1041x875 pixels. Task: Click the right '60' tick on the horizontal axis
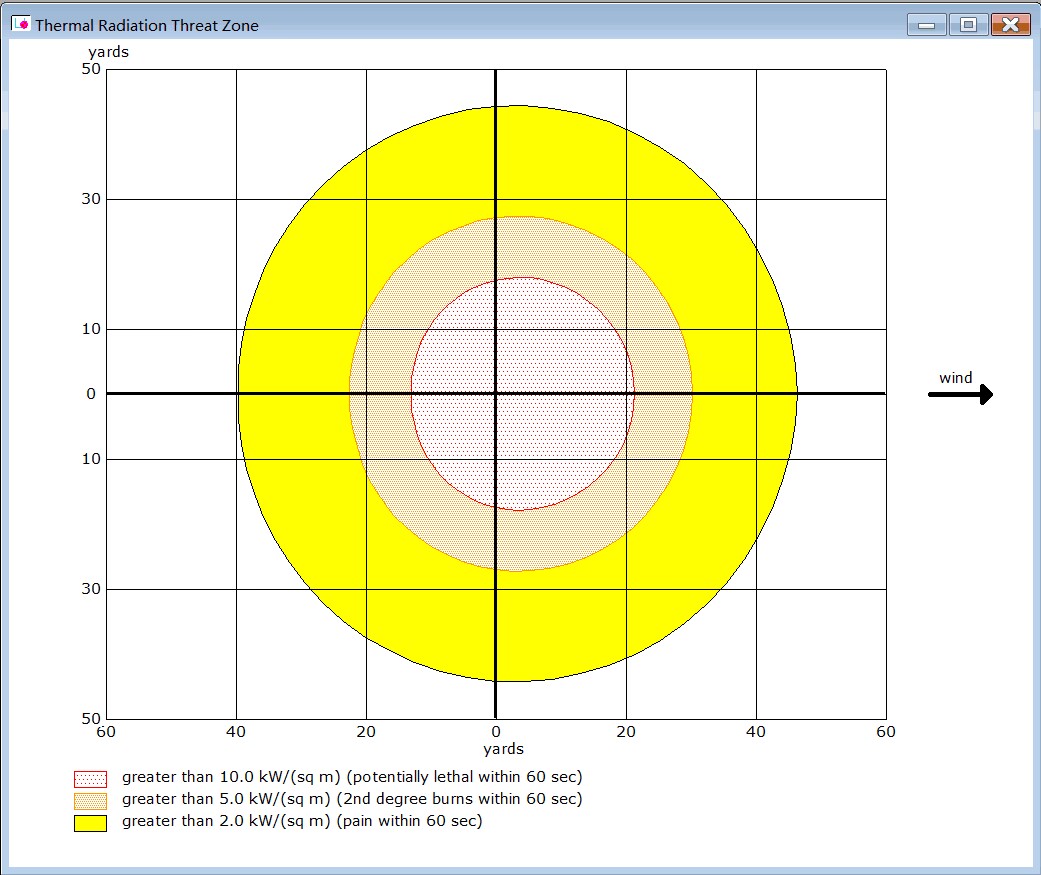886,732
